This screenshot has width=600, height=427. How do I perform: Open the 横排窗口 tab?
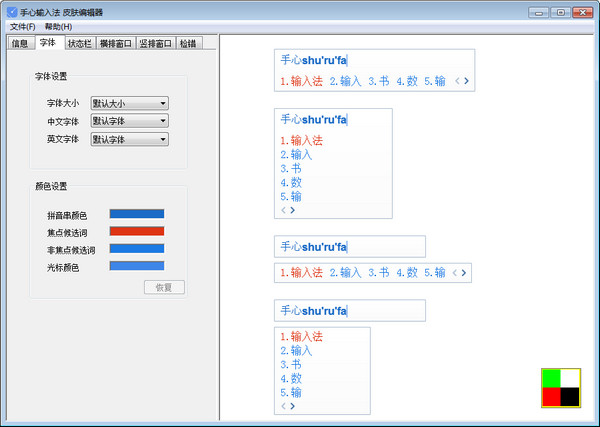pos(115,43)
